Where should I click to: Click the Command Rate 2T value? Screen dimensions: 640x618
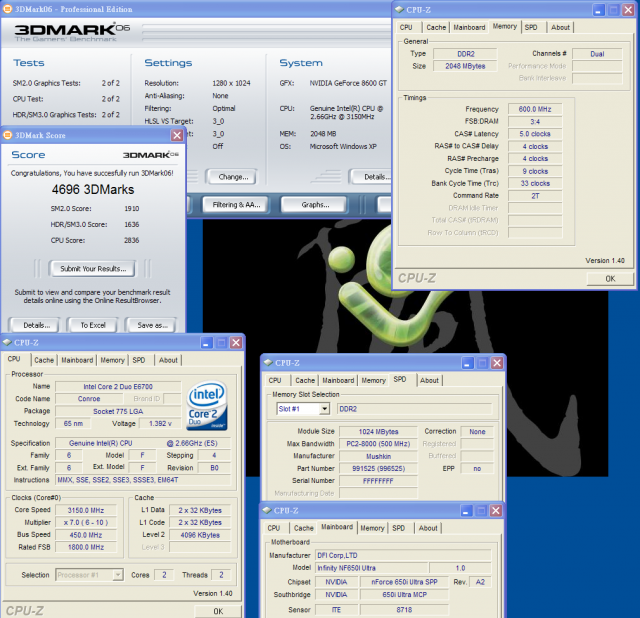pyautogui.click(x=535, y=196)
